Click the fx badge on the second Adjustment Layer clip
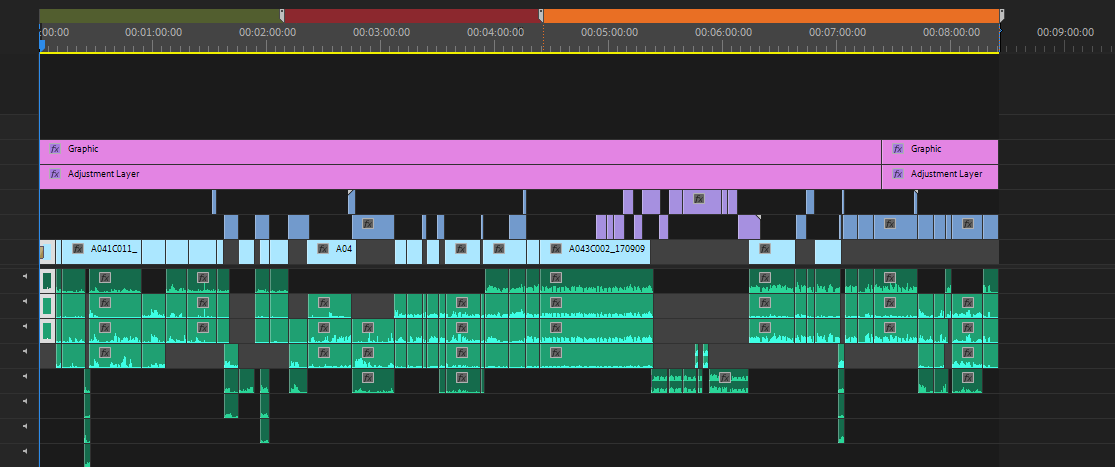Screen dimensions: 1115x467 click(x=898, y=174)
